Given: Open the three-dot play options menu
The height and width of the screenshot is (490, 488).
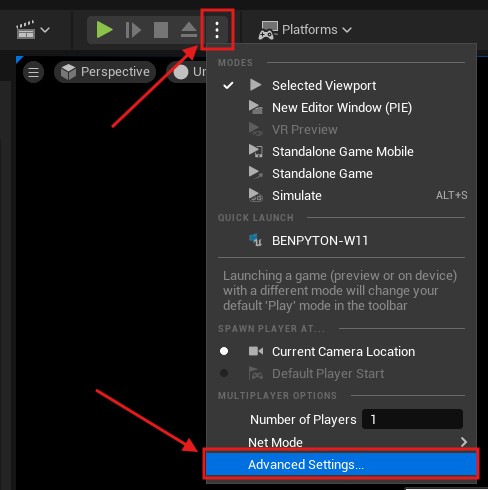Looking at the screenshot, I should point(217,30).
